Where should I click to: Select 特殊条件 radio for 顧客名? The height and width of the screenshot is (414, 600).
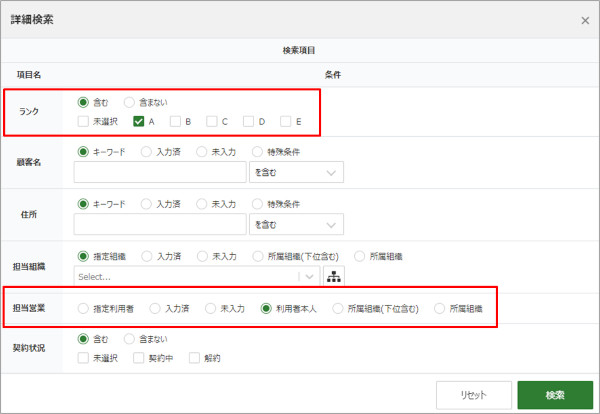(x=257, y=152)
